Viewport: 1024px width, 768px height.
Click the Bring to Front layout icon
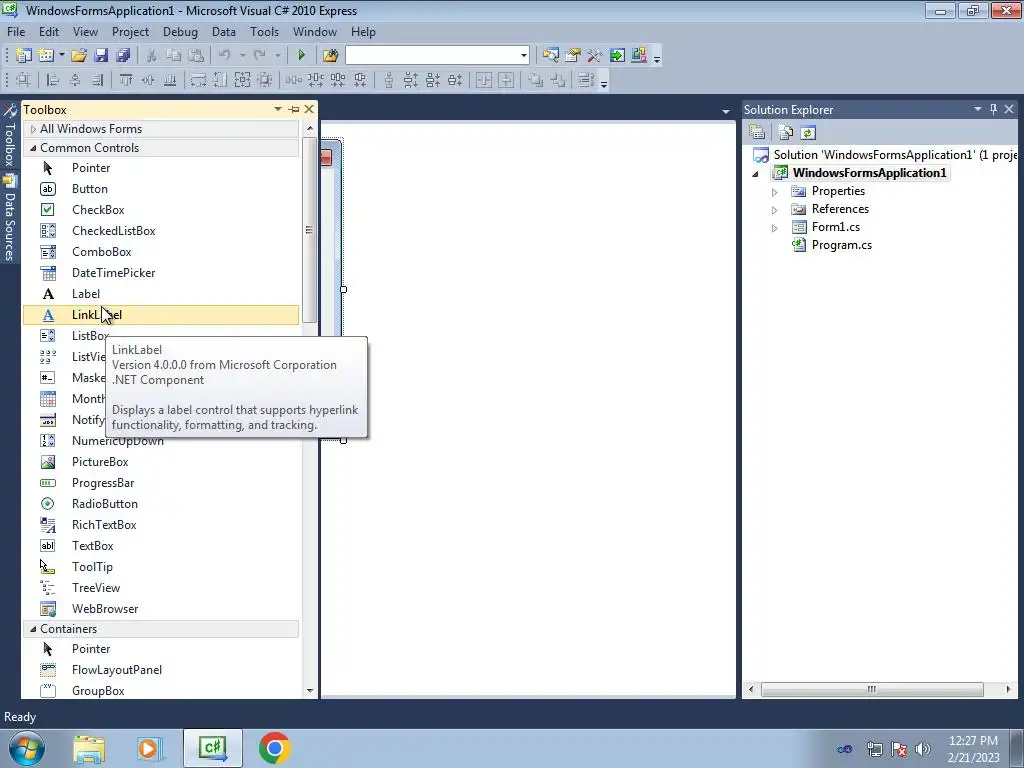536,80
